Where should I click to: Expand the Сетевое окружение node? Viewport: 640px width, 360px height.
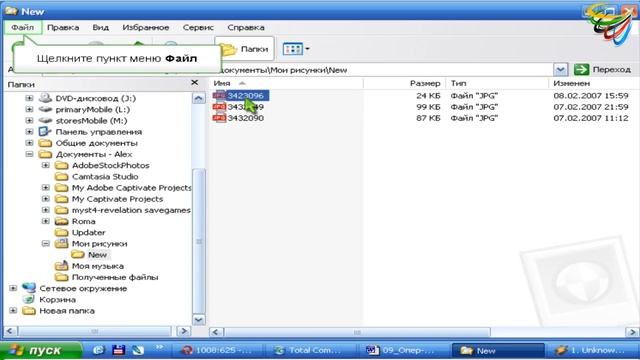coord(13,288)
